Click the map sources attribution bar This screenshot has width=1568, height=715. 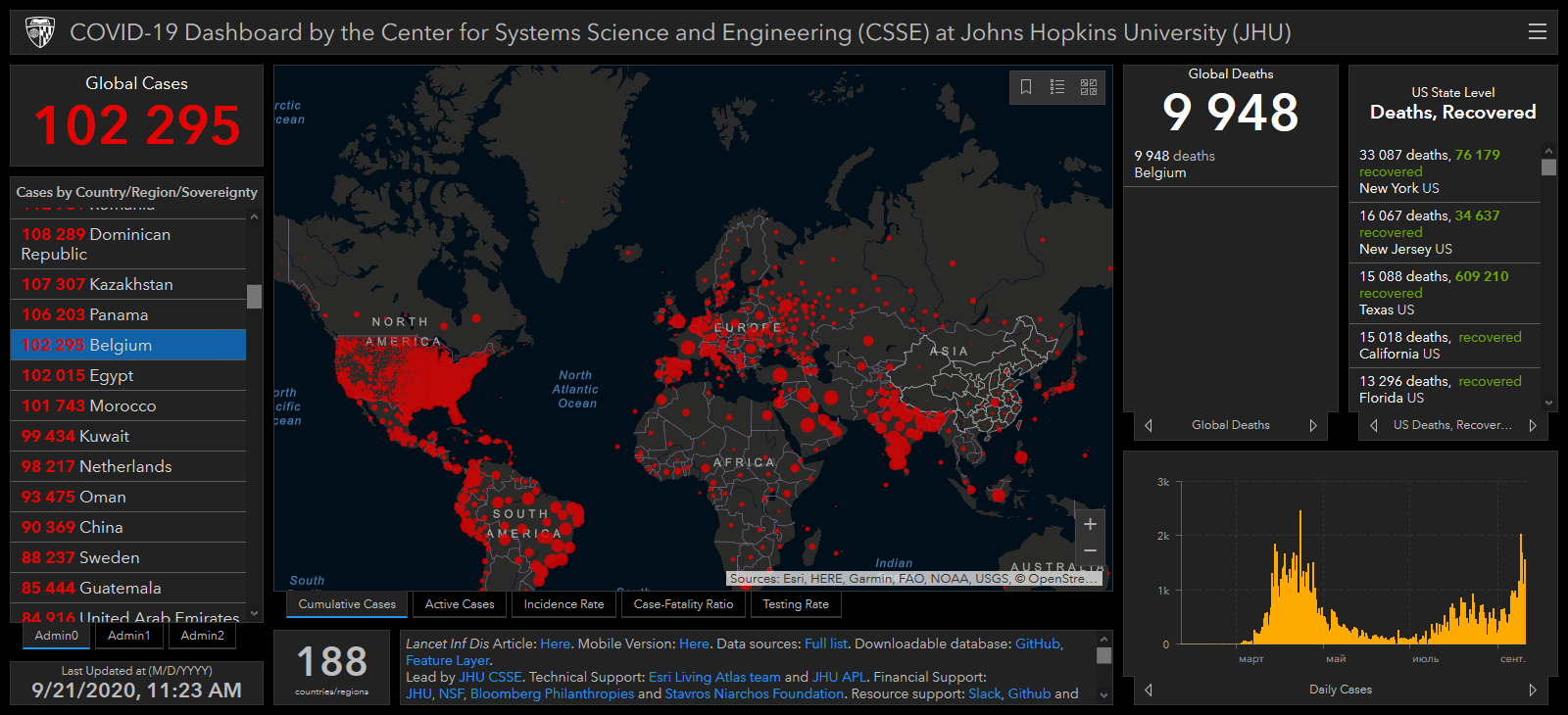(x=913, y=579)
